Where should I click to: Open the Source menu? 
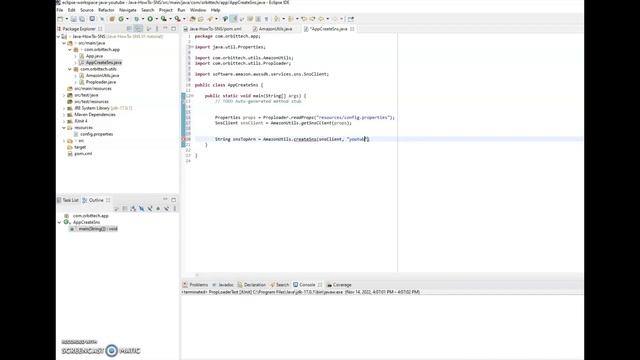[87, 10]
